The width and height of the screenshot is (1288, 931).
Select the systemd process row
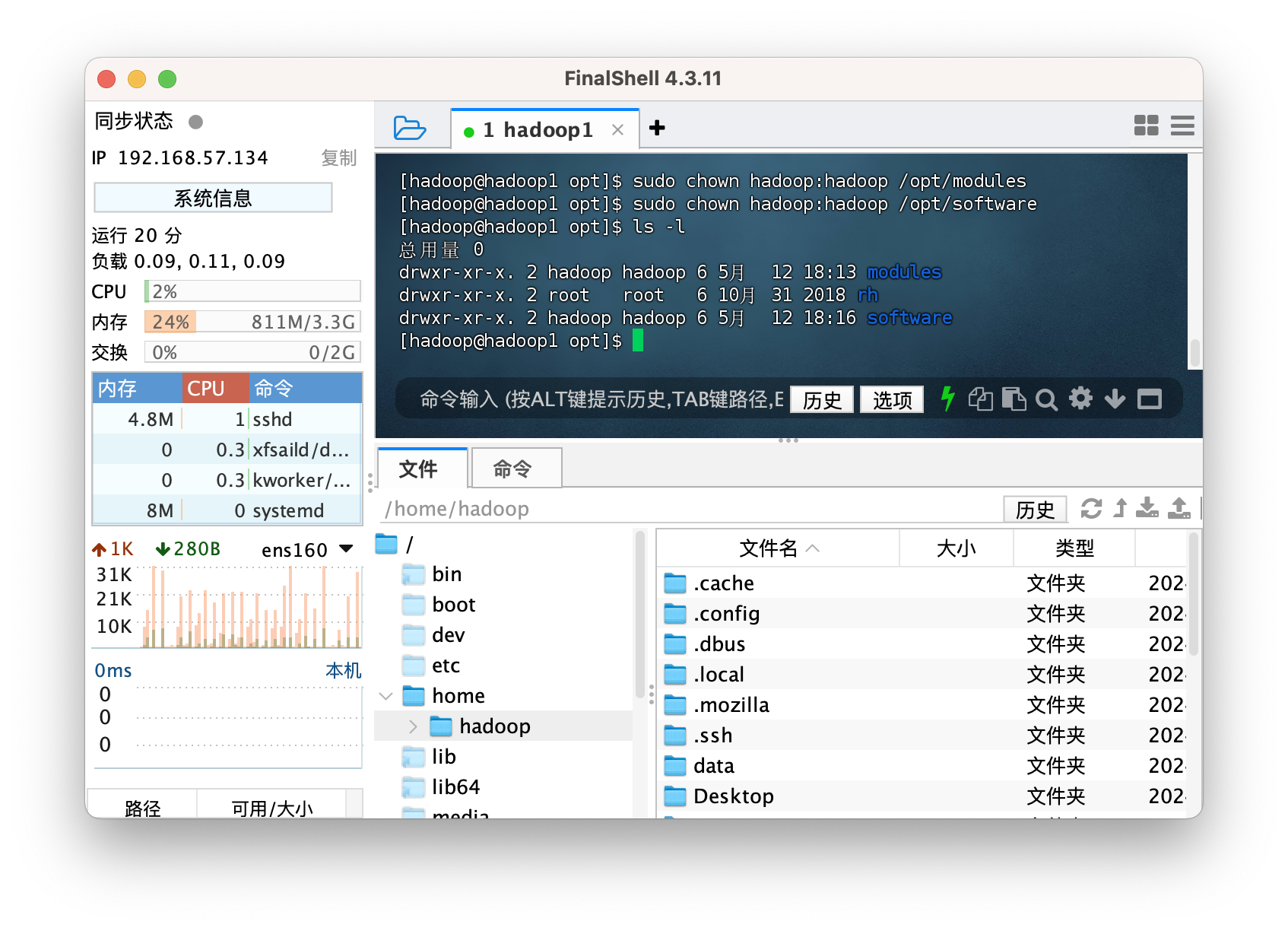click(227, 510)
